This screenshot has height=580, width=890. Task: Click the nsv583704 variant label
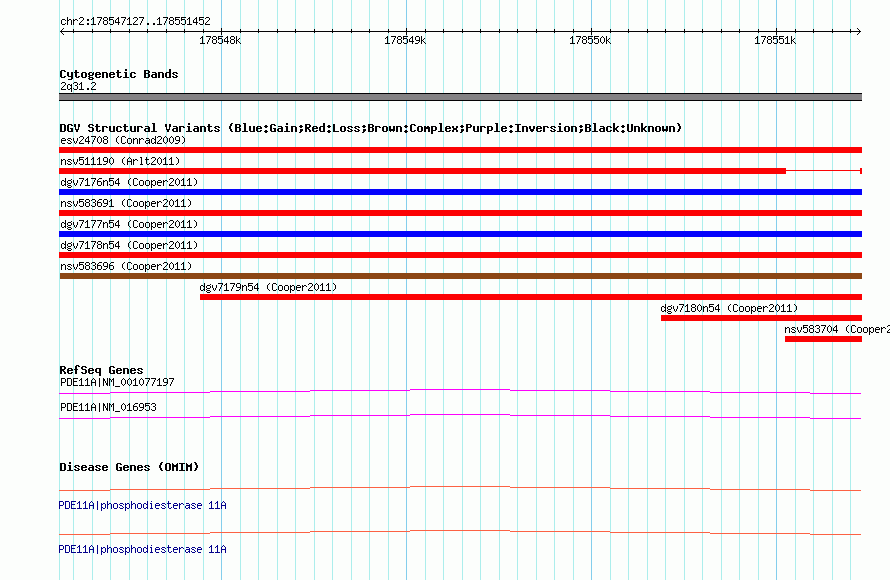(837, 329)
